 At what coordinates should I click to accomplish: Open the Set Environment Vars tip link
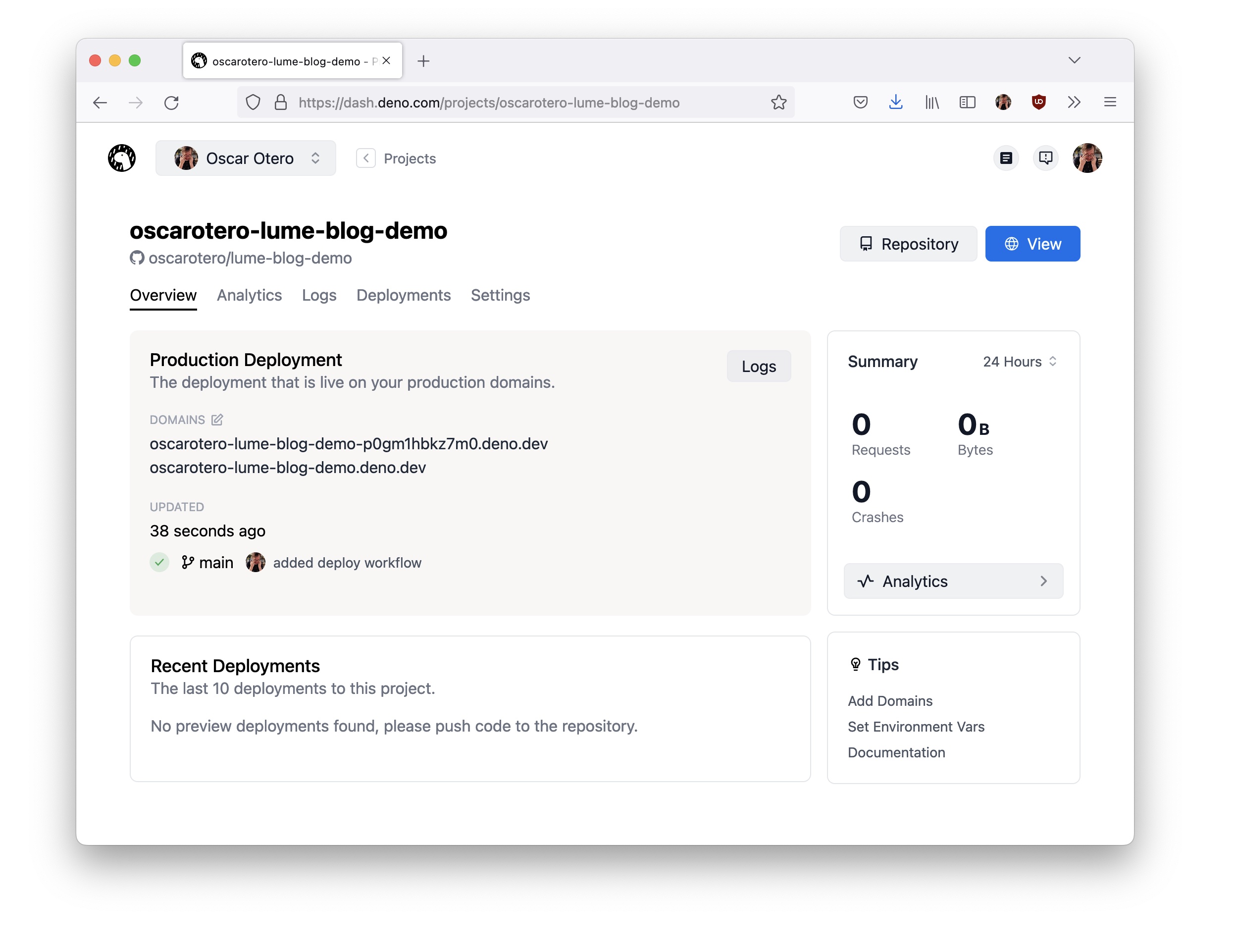916,727
